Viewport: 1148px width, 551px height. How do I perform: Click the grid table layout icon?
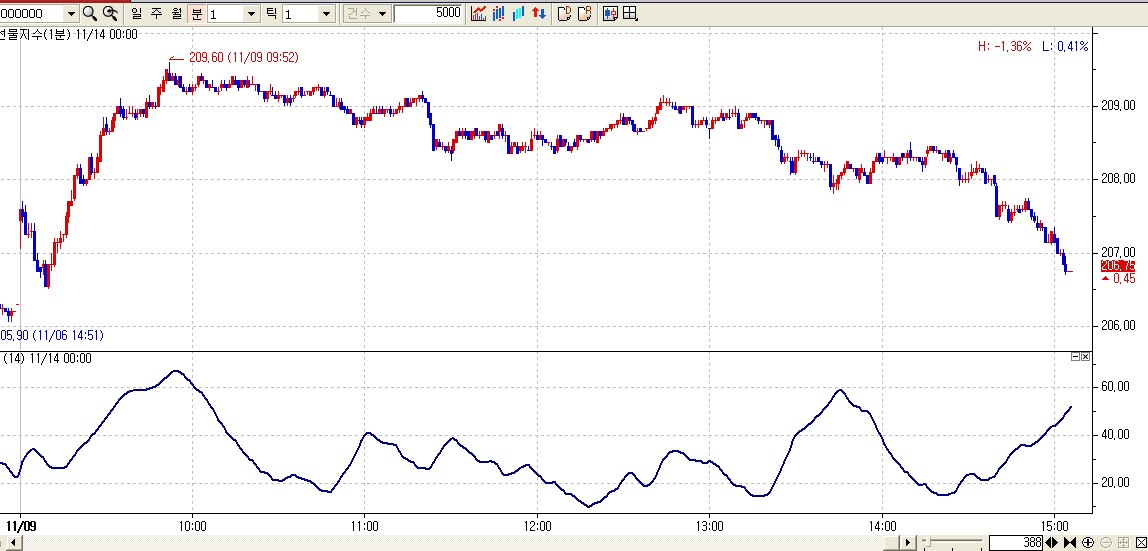click(629, 13)
